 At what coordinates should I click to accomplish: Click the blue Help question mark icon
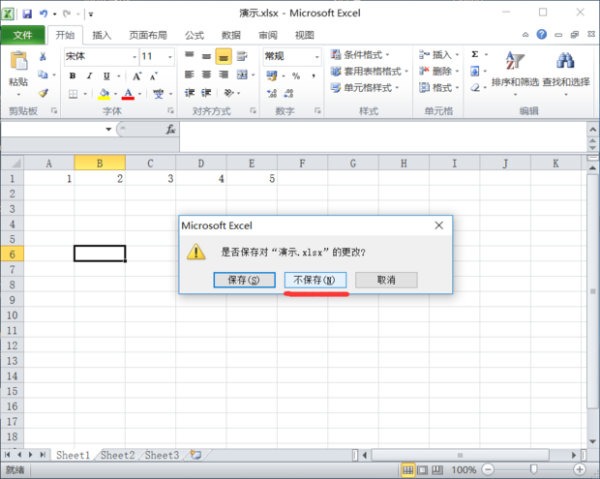[541, 34]
